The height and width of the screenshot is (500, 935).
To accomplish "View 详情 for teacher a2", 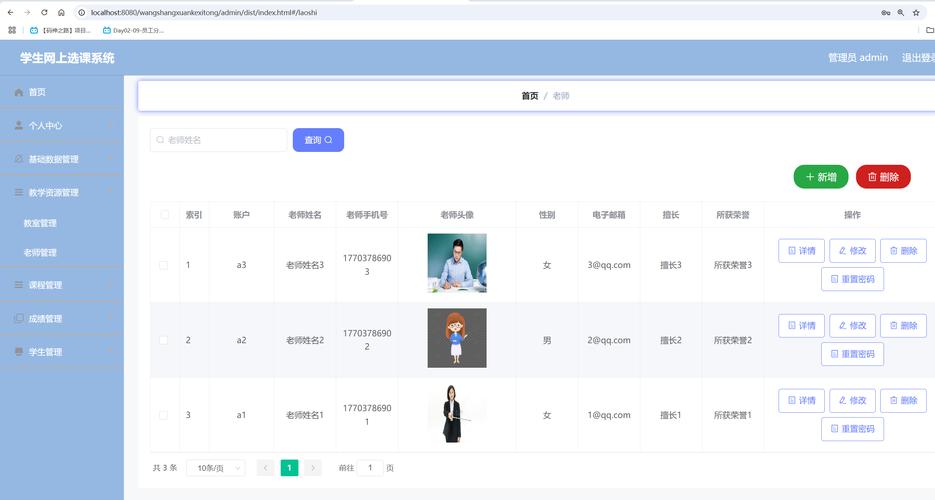I will click(x=801, y=325).
